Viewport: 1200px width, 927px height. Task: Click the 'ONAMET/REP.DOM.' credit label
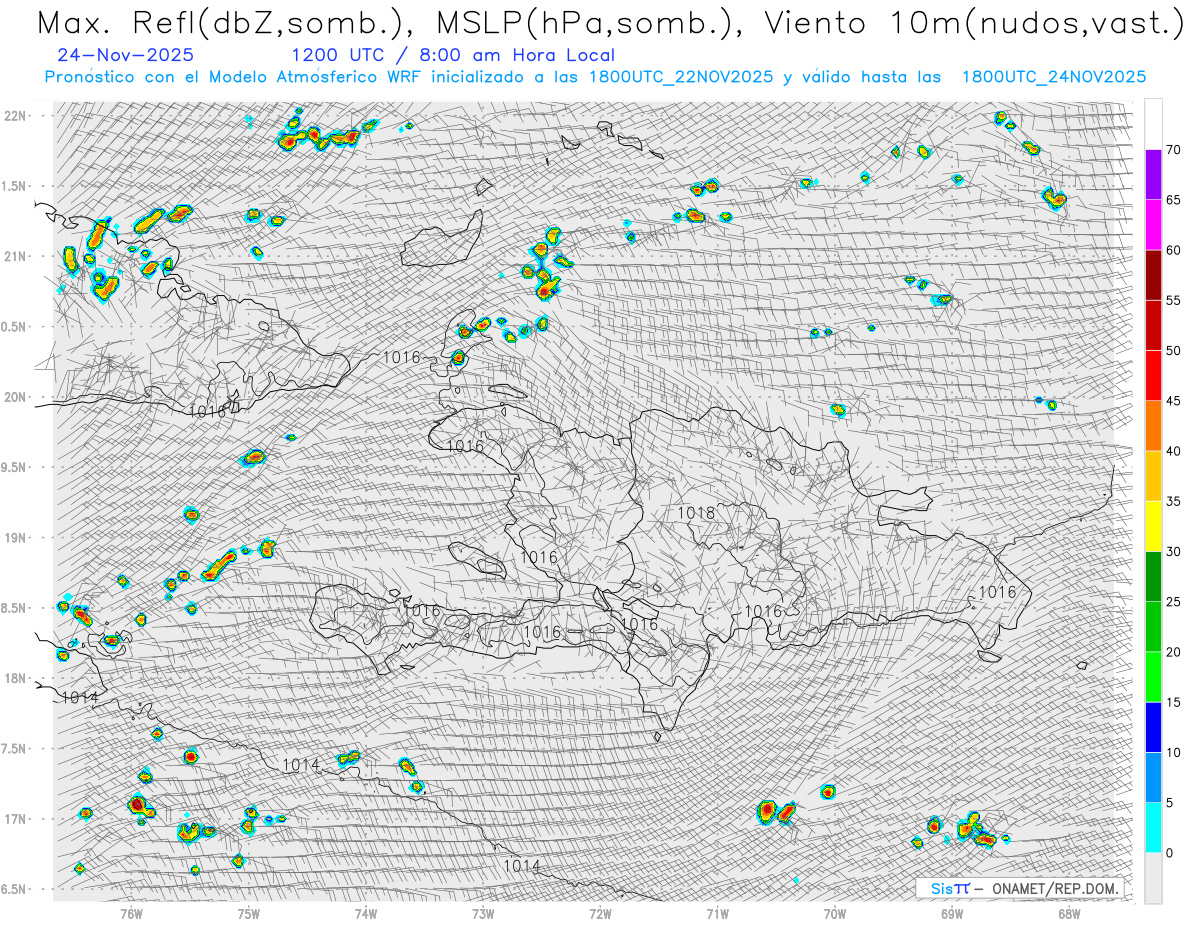coord(1056,888)
